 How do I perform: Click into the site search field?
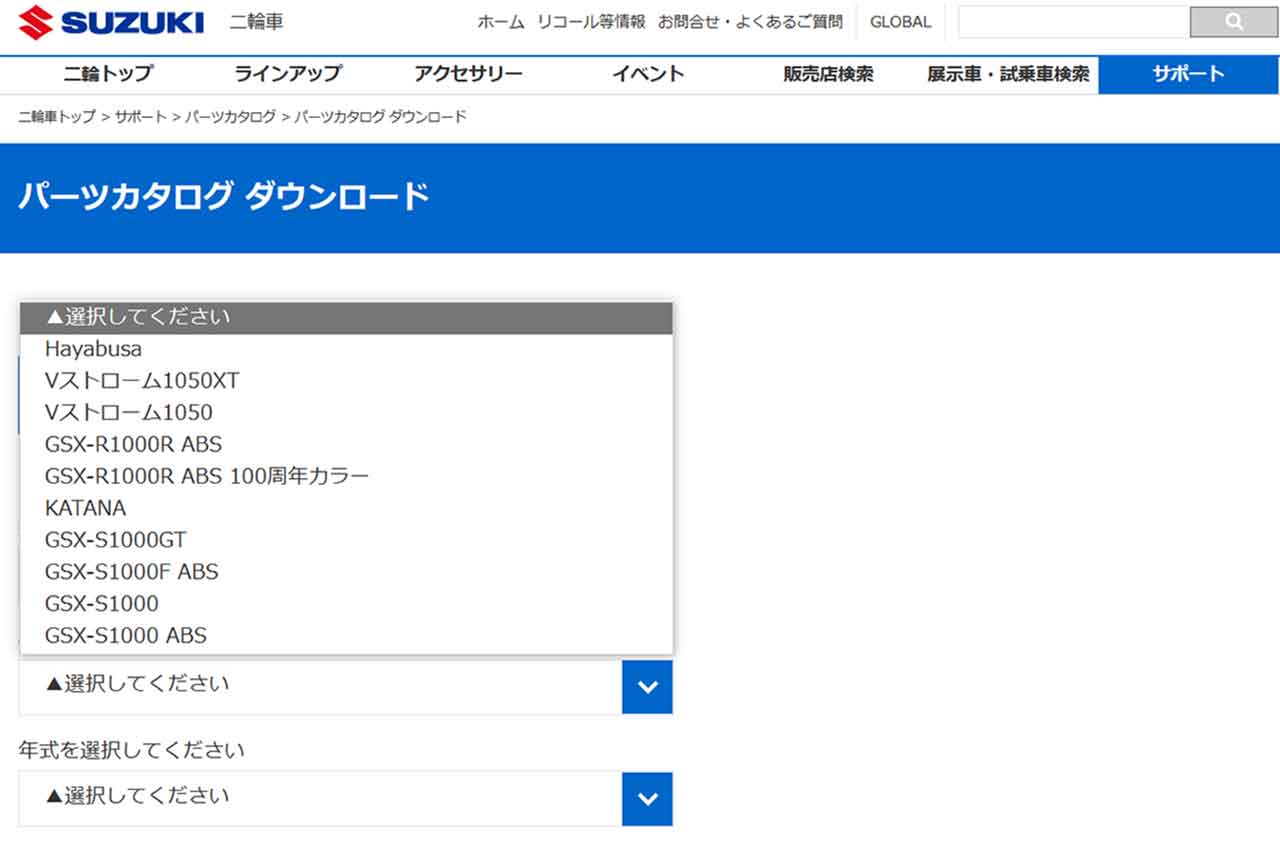click(1074, 21)
